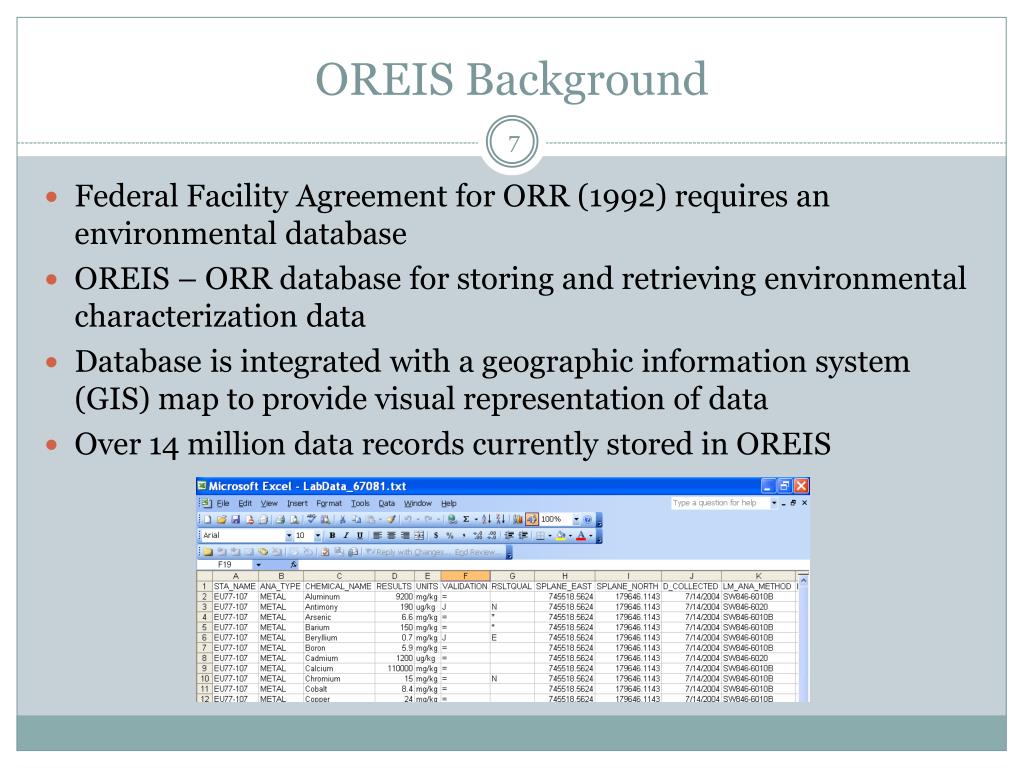This screenshot has width=1024, height=768.
Task: Click the Align Left icon
Action: 377,535
